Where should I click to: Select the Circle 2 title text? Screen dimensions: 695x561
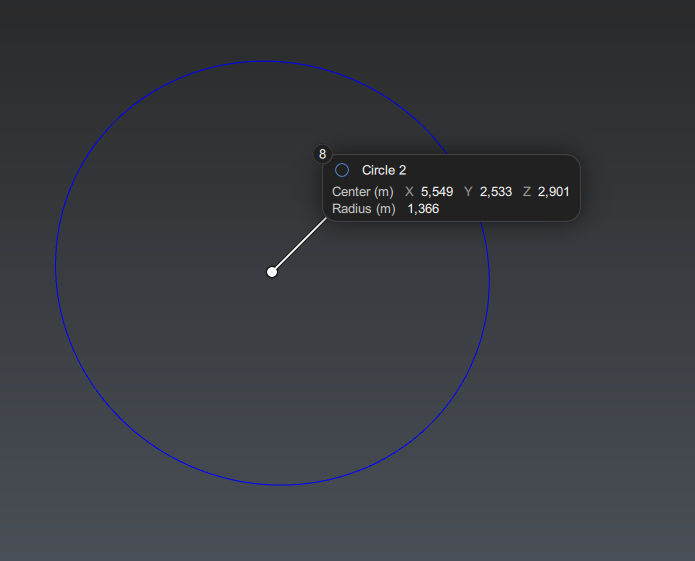384,171
